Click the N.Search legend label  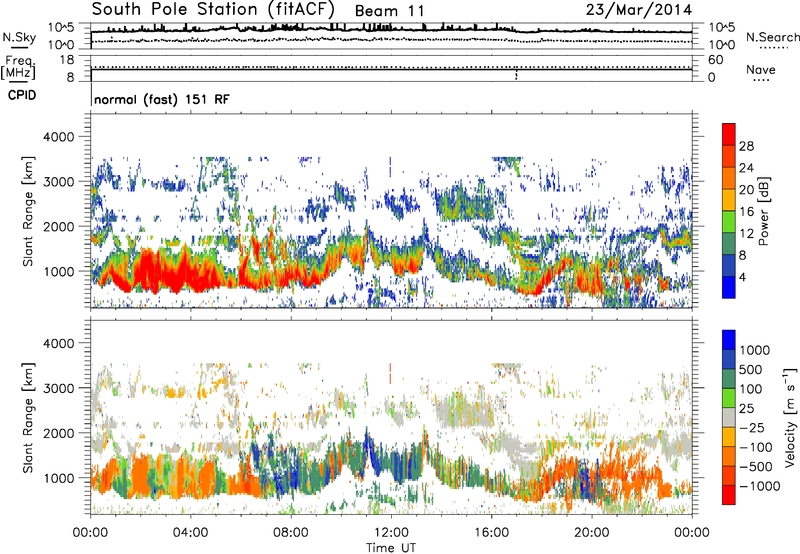tap(773, 37)
